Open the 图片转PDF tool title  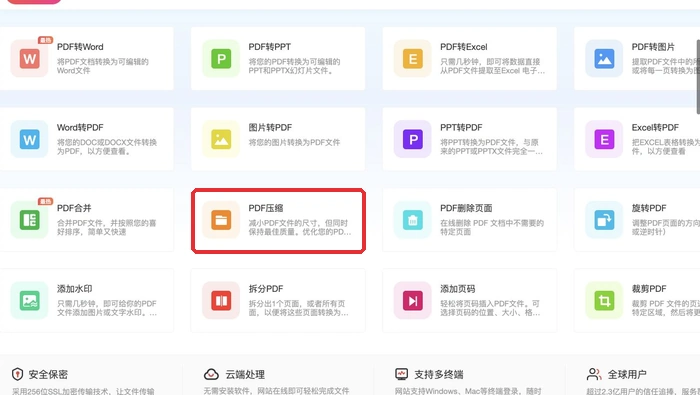click(270, 128)
